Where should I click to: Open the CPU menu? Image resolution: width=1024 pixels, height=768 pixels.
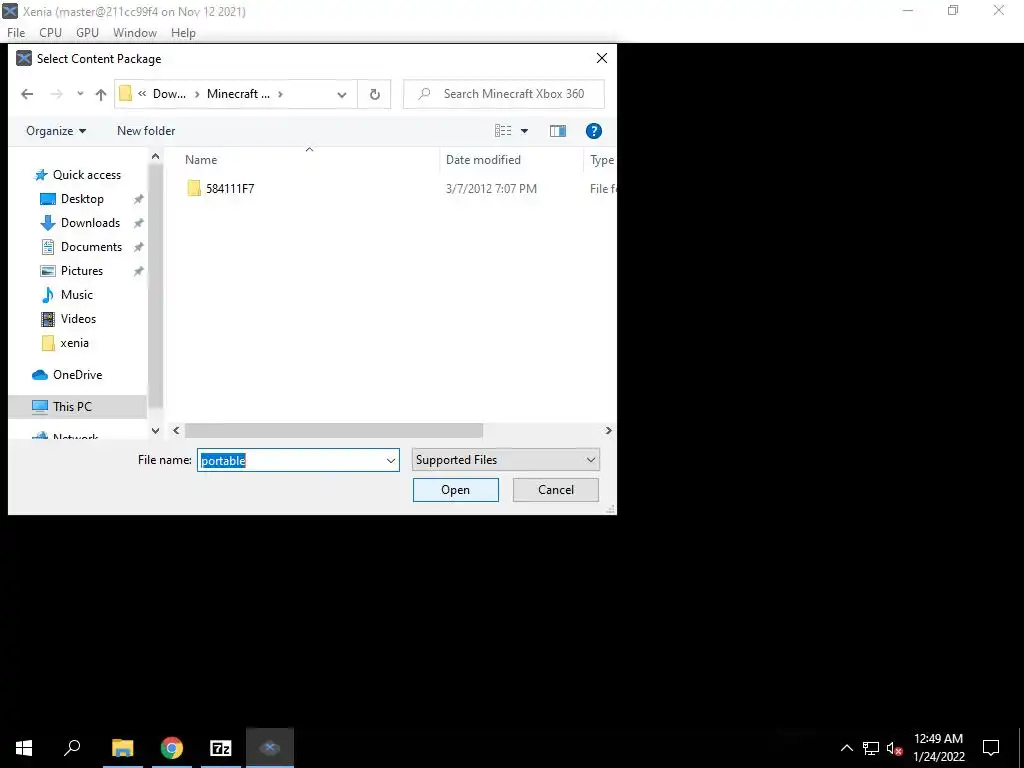50,33
